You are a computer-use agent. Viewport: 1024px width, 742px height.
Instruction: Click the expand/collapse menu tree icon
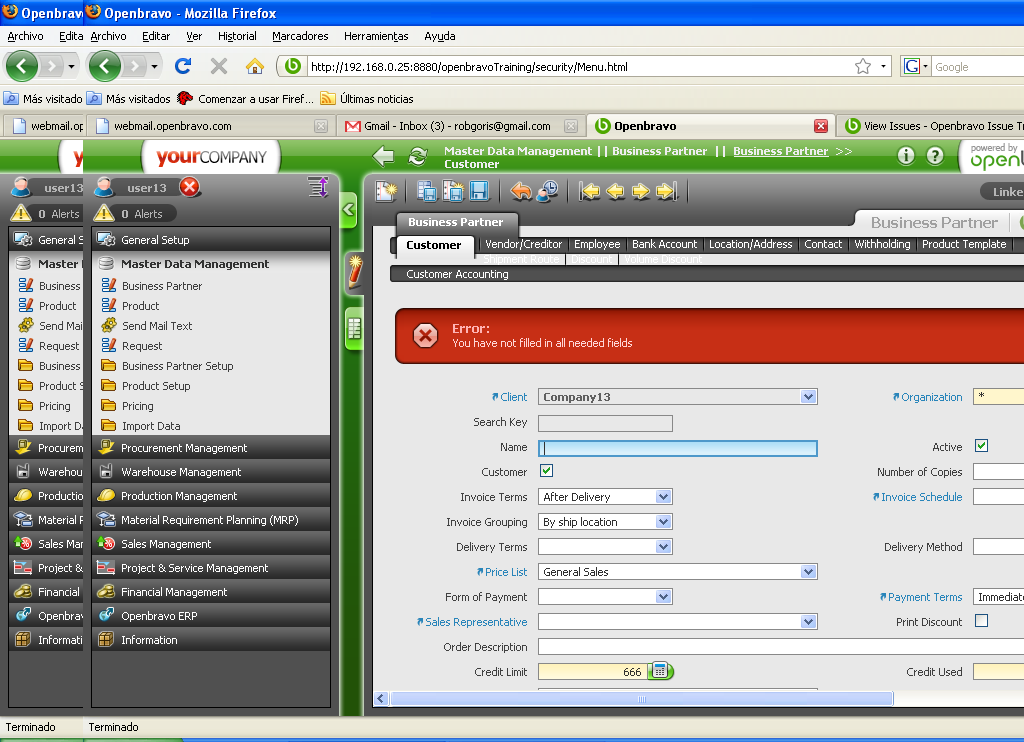(318, 187)
